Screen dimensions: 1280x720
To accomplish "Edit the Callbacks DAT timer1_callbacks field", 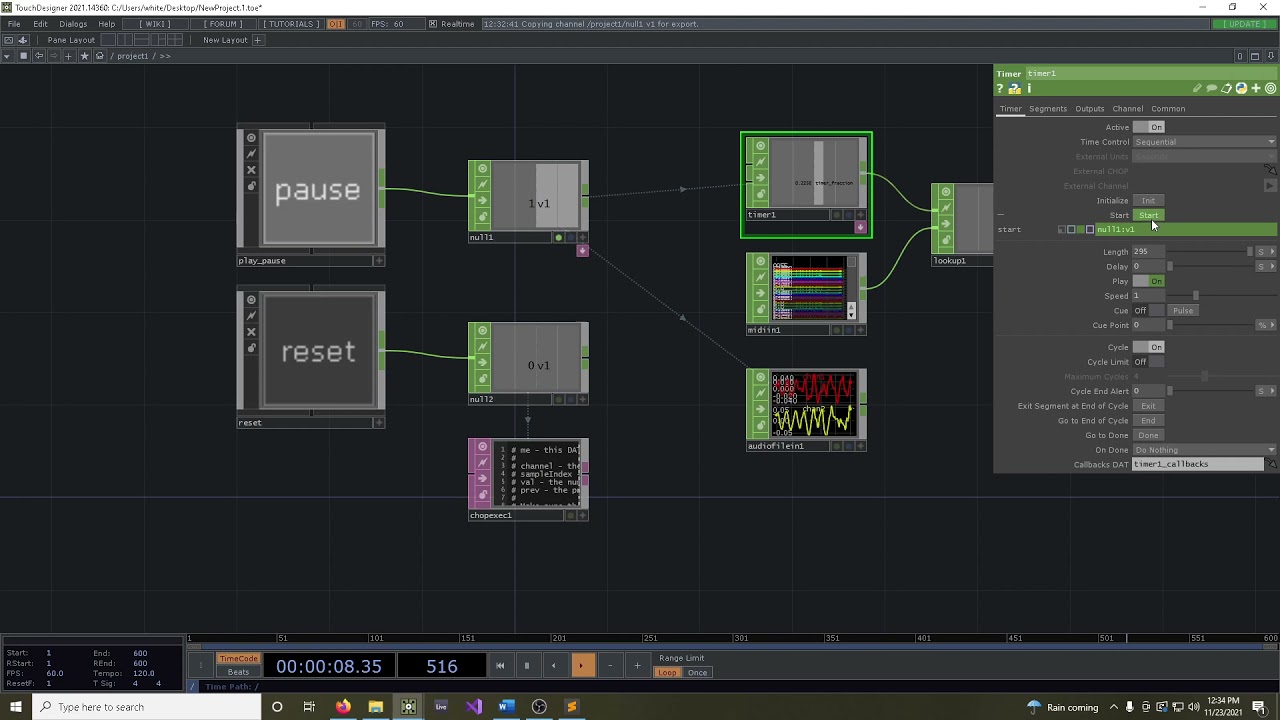I will [x=1198, y=464].
